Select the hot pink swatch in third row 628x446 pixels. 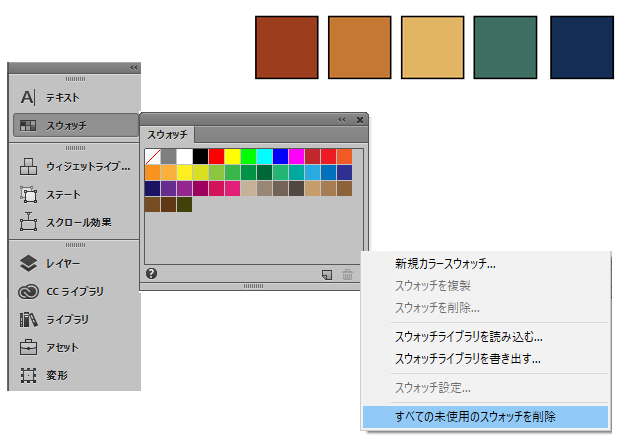[x=233, y=189]
